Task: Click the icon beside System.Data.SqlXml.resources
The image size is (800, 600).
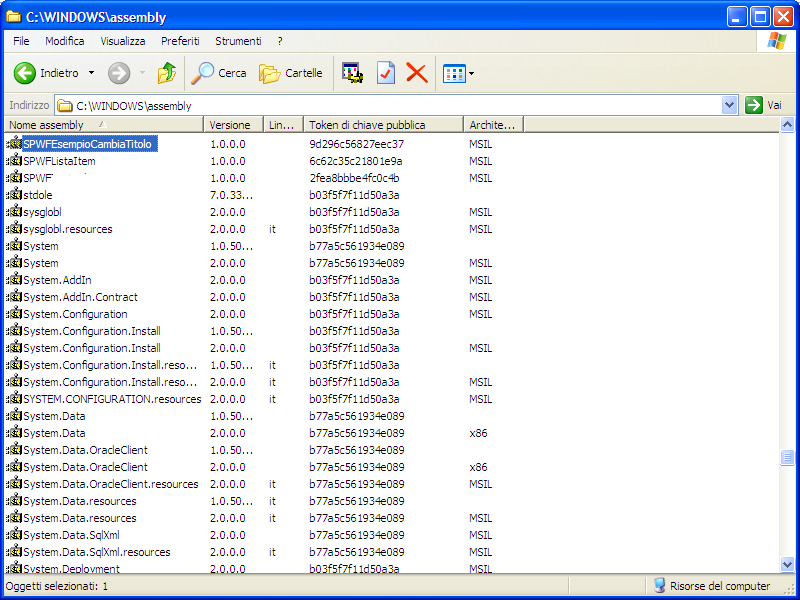Action: pos(14,552)
